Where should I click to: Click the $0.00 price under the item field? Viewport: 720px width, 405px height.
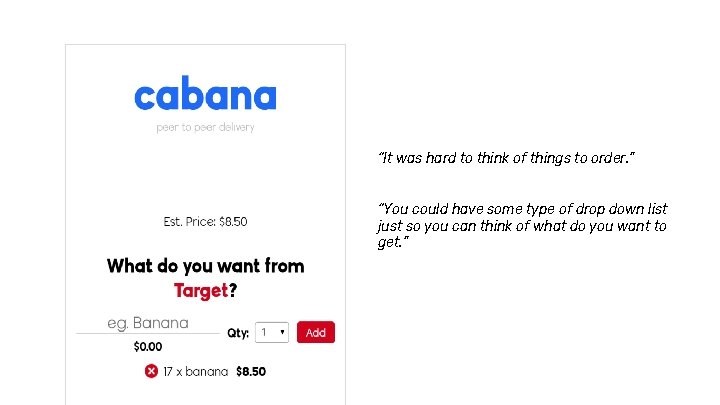click(x=148, y=347)
